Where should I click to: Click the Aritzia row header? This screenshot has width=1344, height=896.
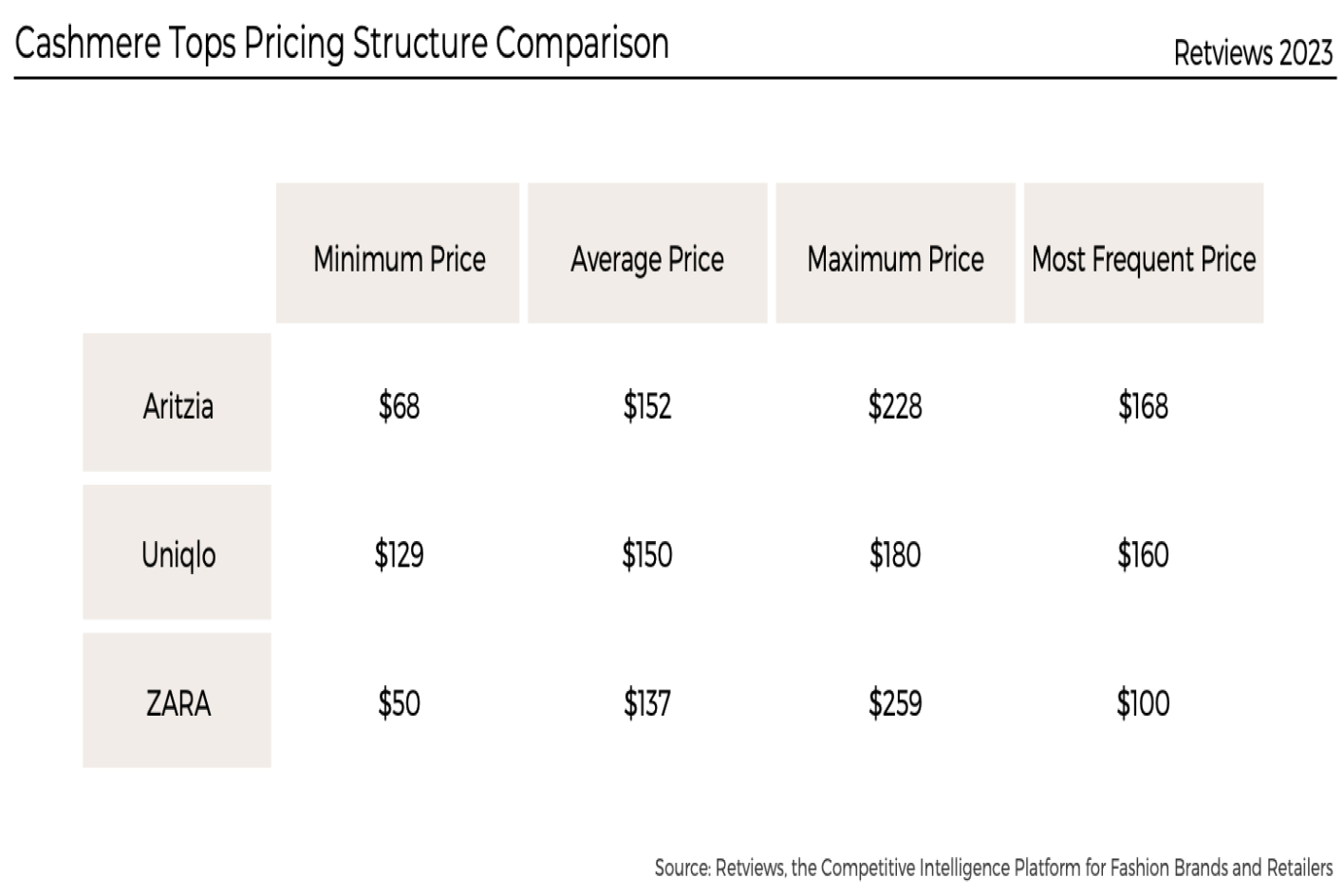point(177,406)
